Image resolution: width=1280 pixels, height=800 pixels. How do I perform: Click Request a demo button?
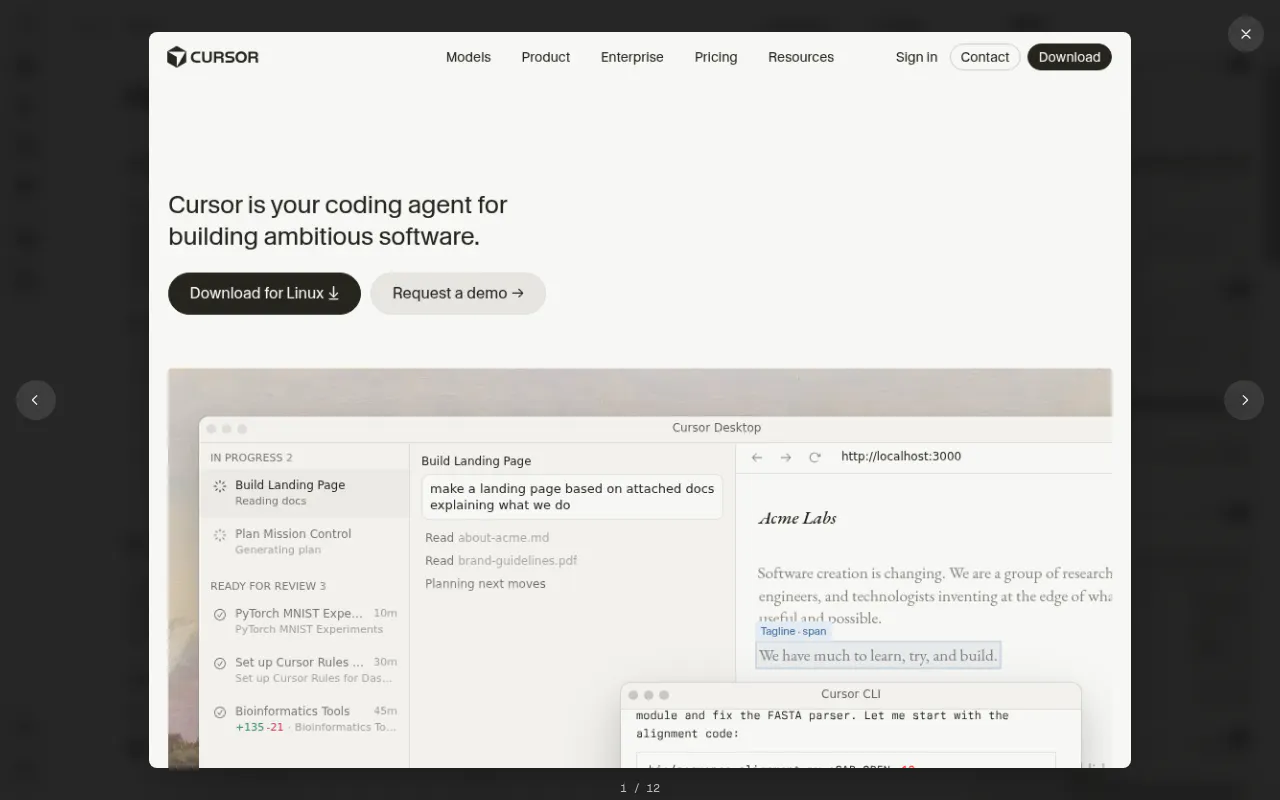pos(458,293)
